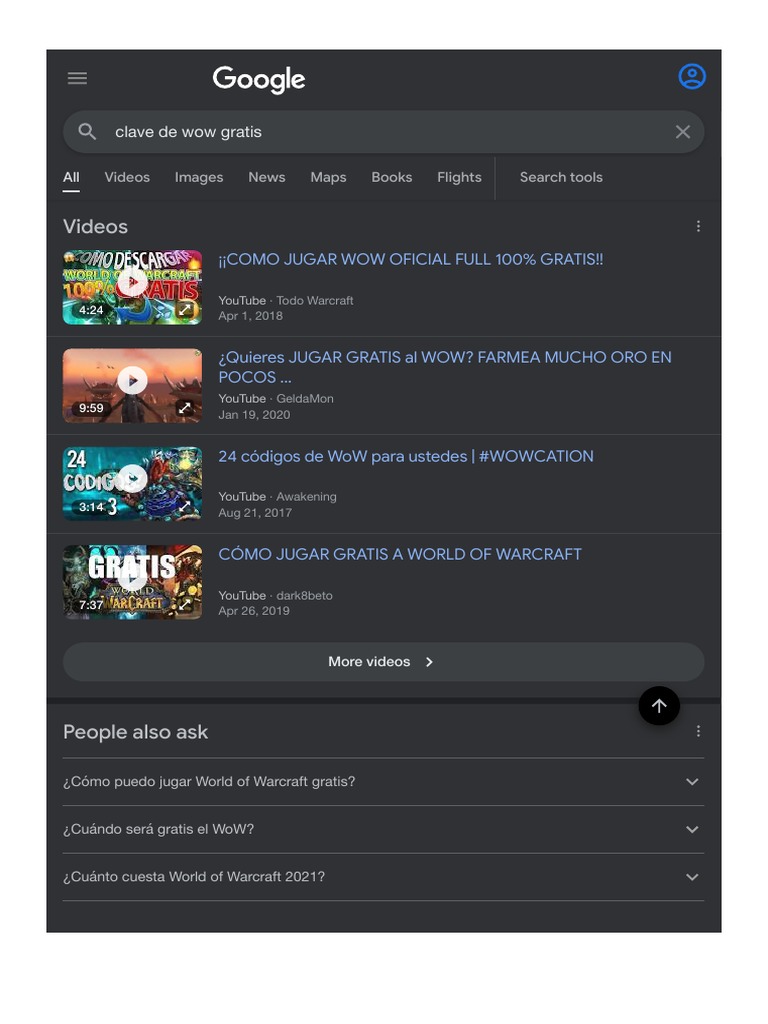Viewport: 768px width, 1024px height.
Task: Play the 24 códigos video thumbnail
Action: click(x=132, y=483)
